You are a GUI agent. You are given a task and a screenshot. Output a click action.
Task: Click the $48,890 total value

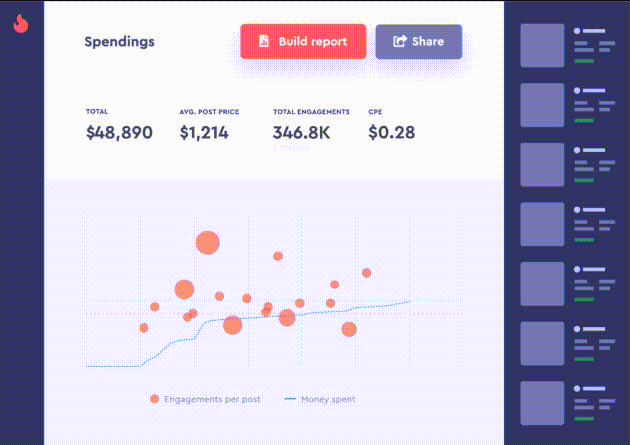[x=119, y=132]
